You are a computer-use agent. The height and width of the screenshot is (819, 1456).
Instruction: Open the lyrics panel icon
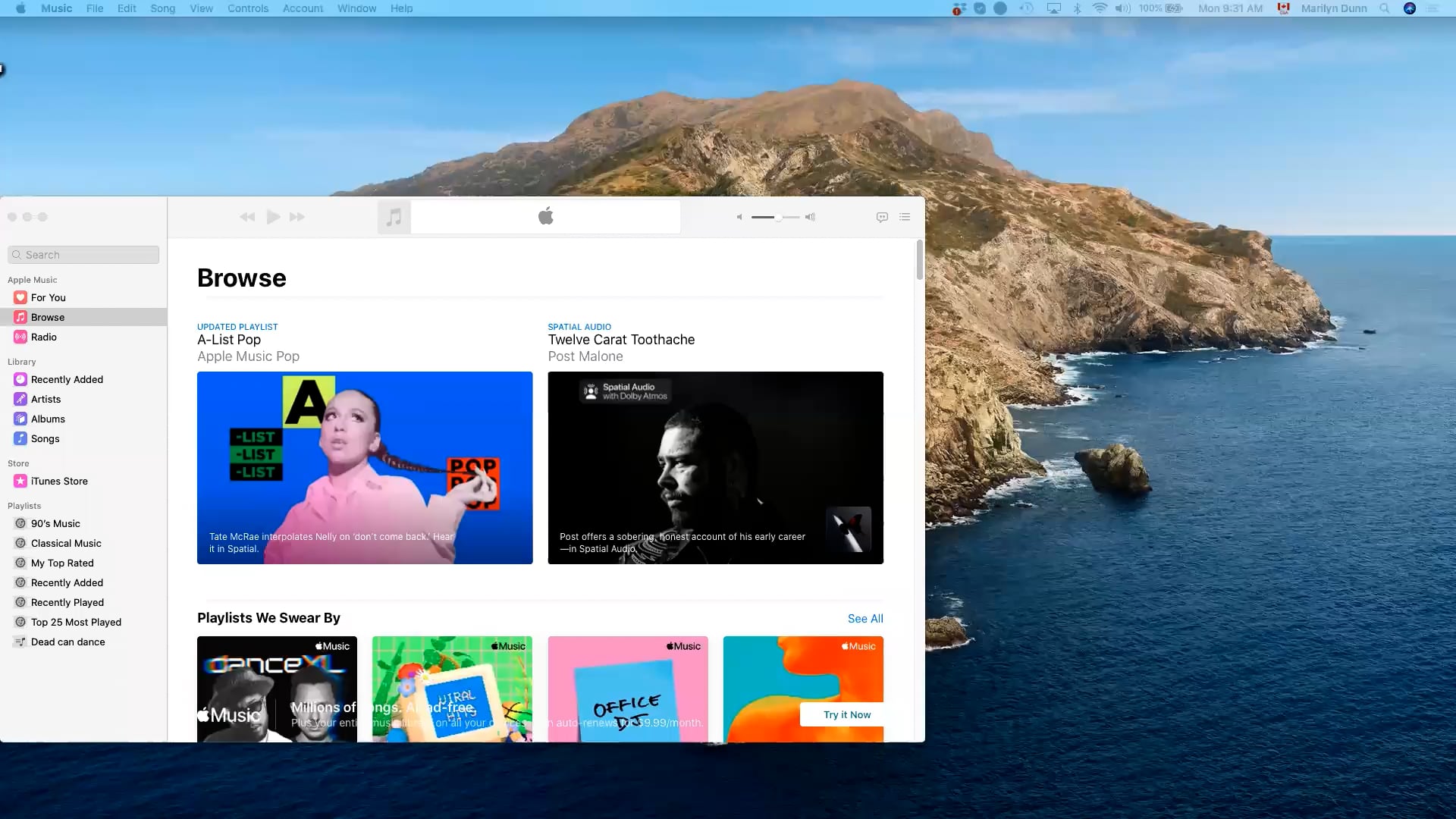(x=882, y=217)
